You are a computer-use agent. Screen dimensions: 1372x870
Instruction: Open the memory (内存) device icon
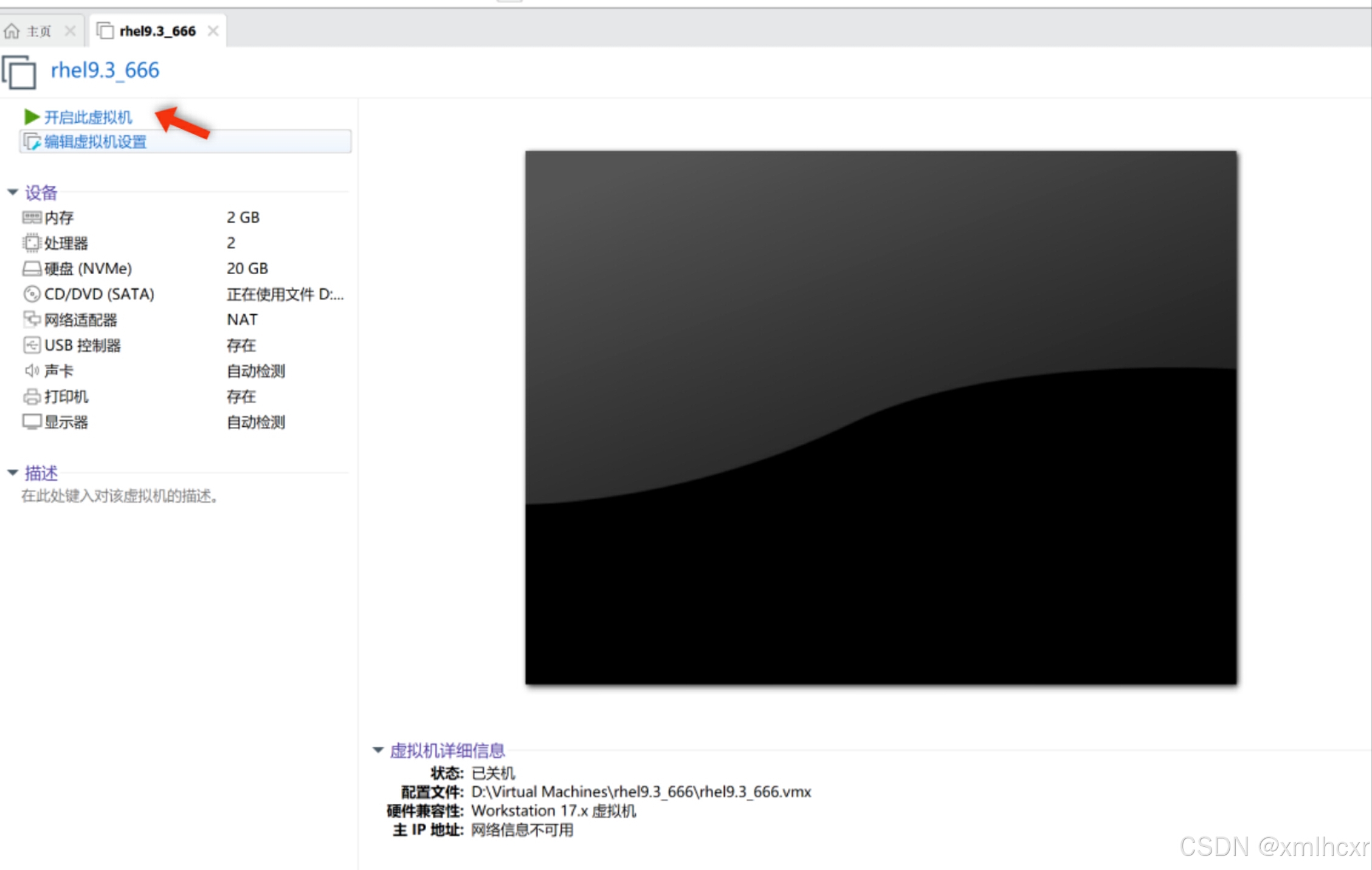pos(32,218)
